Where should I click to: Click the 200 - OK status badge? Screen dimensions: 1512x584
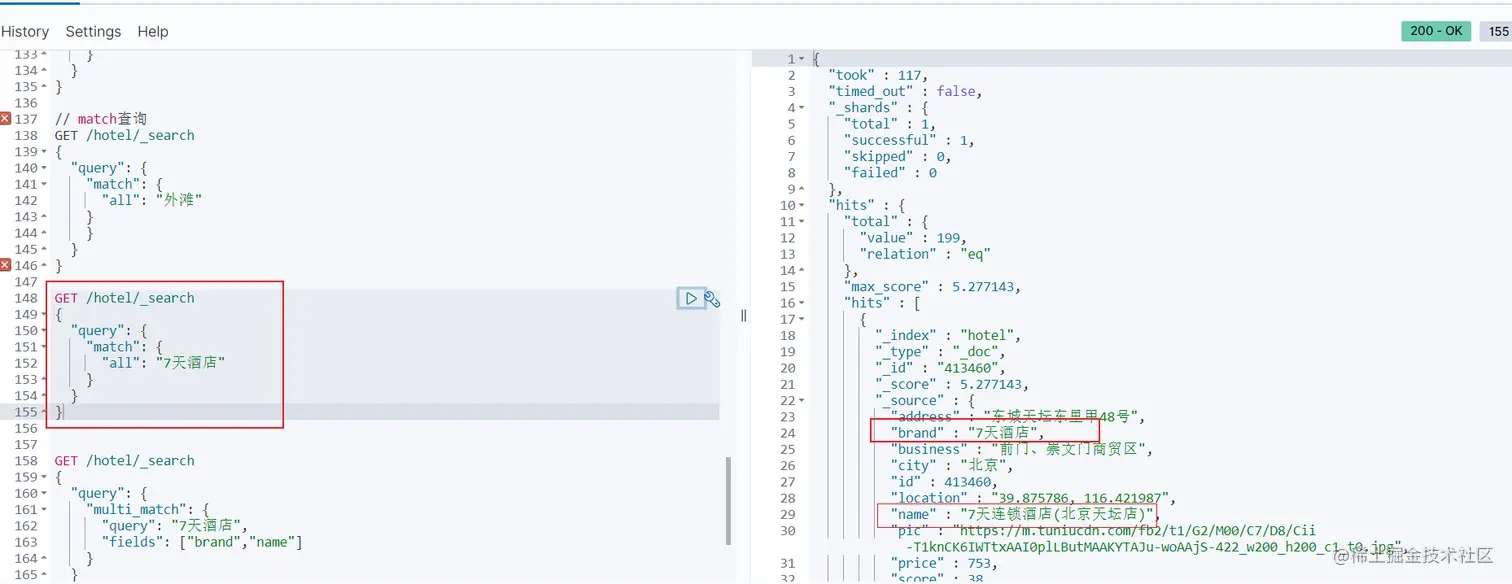click(x=1436, y=31)
